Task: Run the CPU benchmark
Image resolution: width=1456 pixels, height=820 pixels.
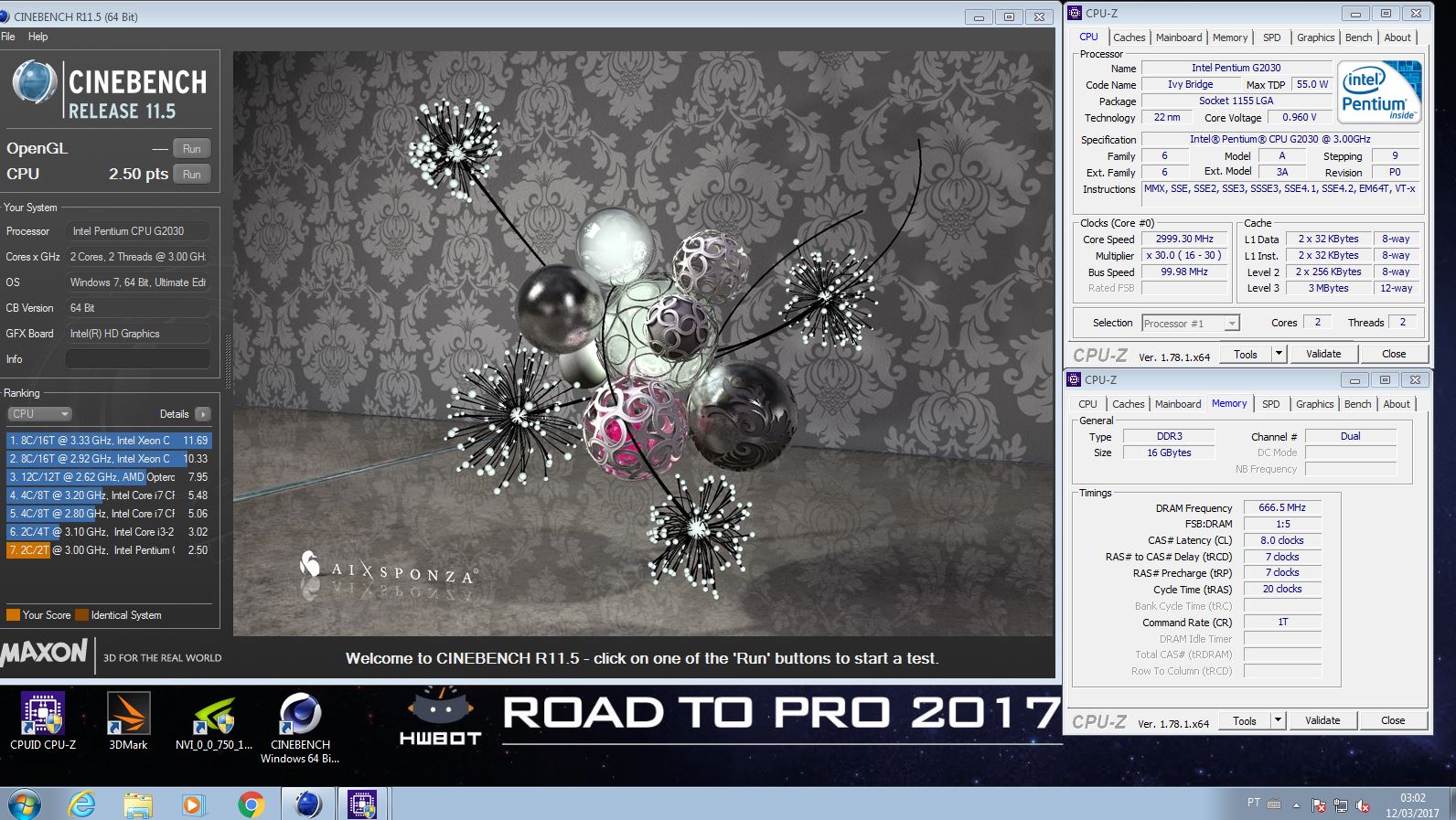Action: pyautogui.click(x=192, y=174)
